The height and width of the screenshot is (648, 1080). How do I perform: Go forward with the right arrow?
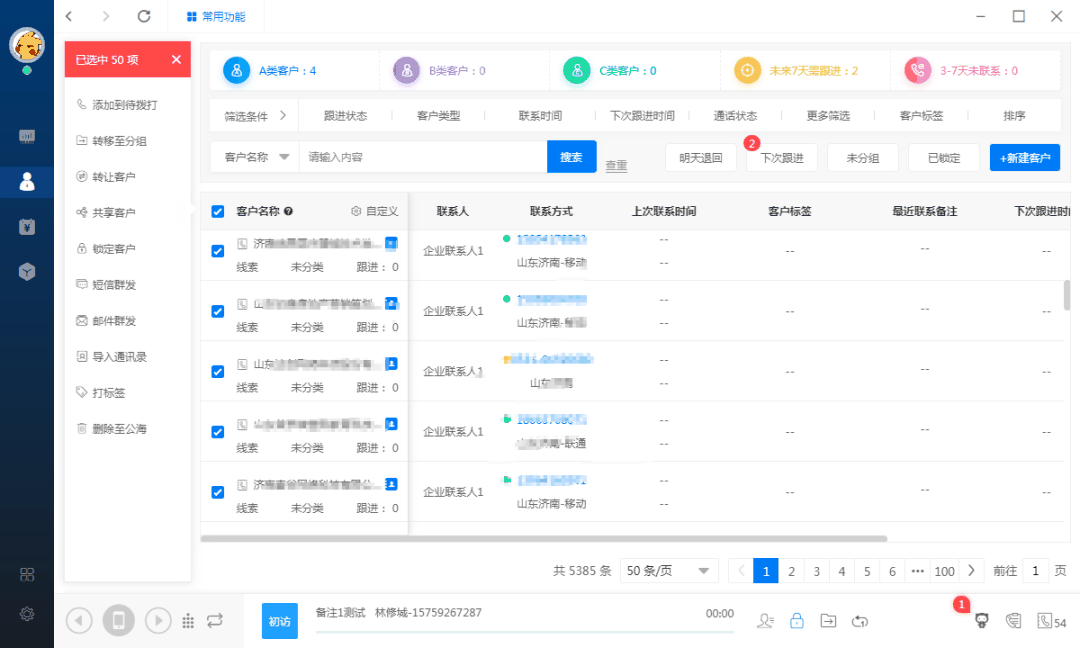coord(105,16)
